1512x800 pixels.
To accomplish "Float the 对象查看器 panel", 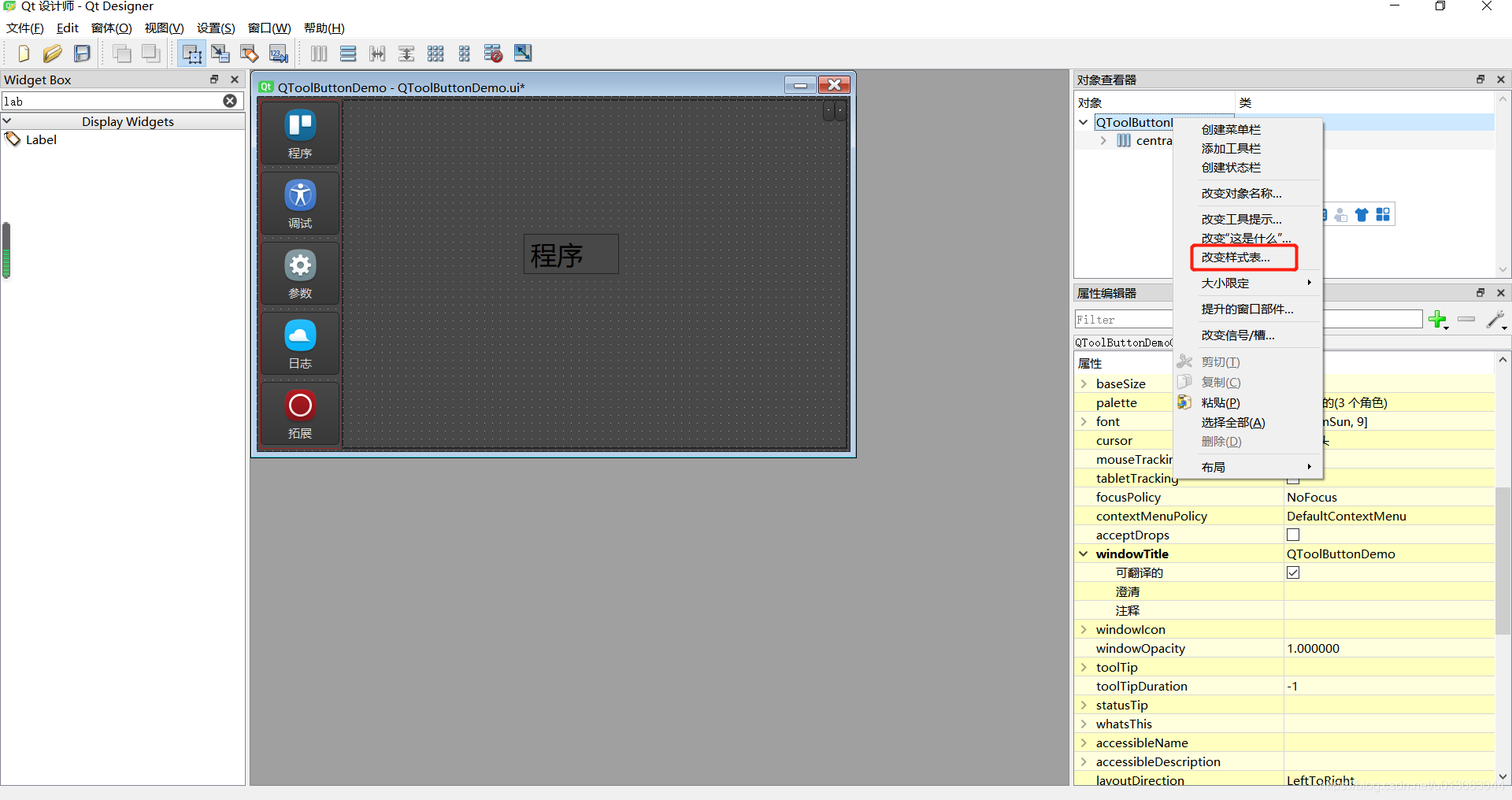I will pyautogui.click(x=1480, y=80).
